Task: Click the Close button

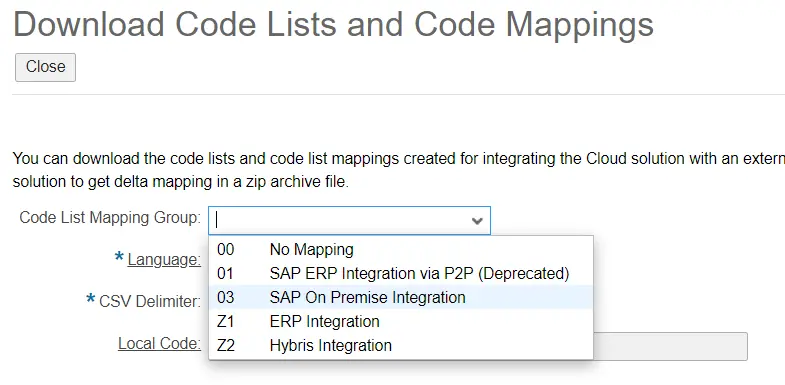Action: [46, 67]
